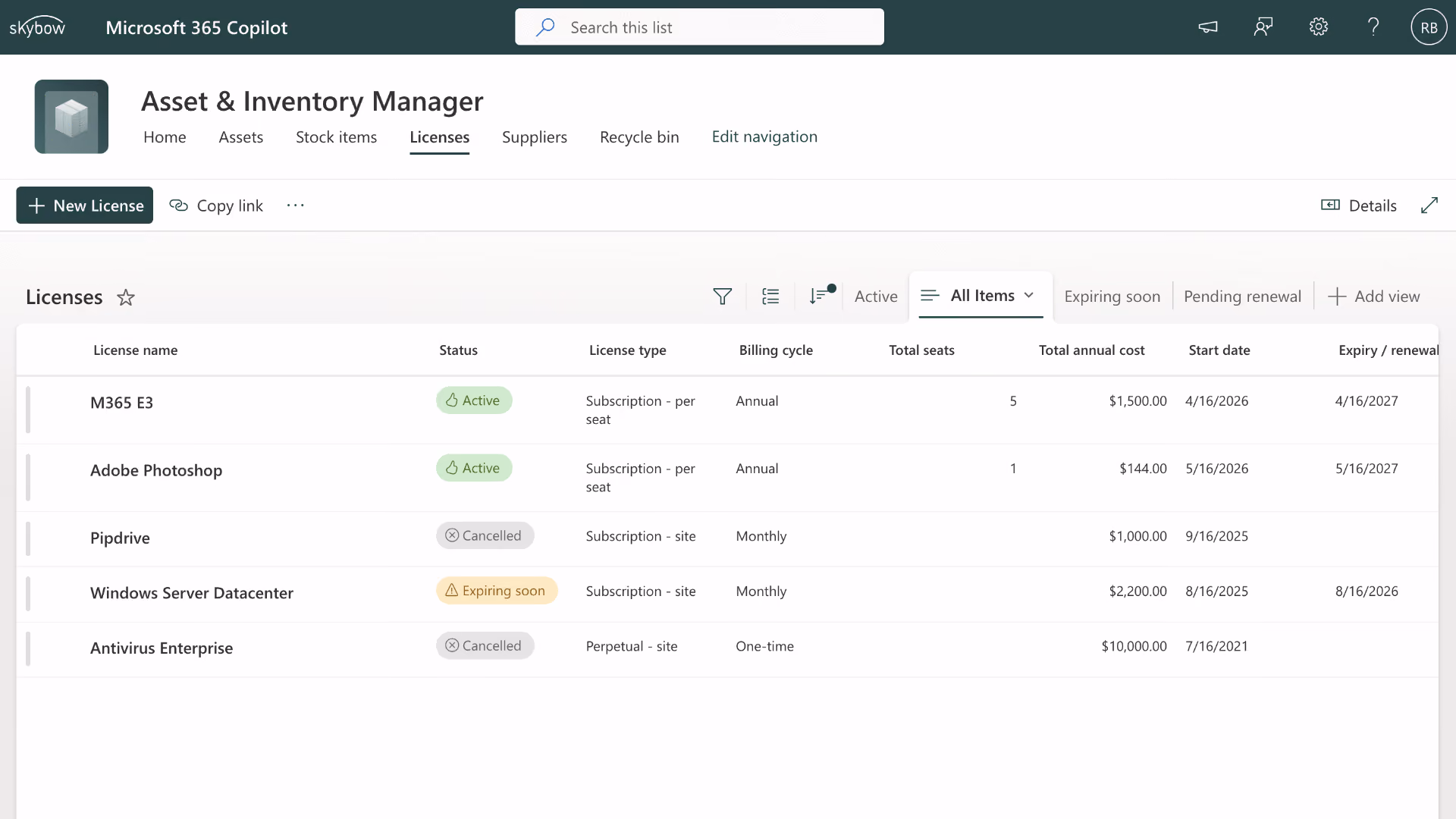Click the 9/16/2025 start date cell
Image resolution: width=1456 pixels, height=819 pixels.
[x=1216, y=536]
